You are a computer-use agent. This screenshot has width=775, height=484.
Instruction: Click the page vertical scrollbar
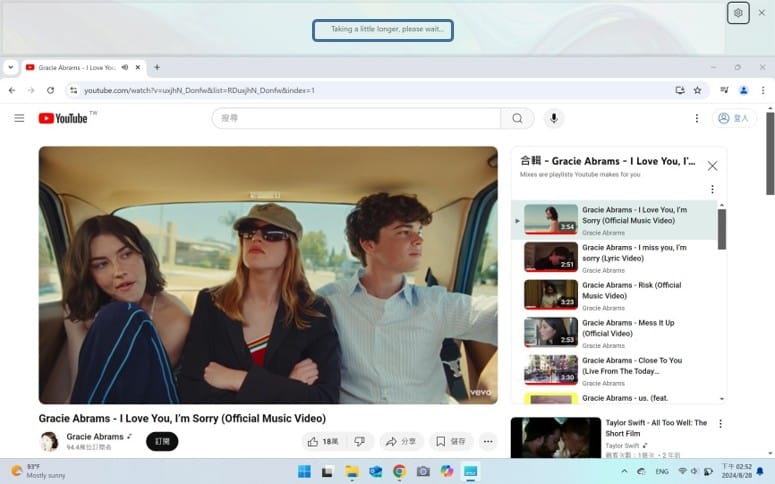(x=770, y=153)
